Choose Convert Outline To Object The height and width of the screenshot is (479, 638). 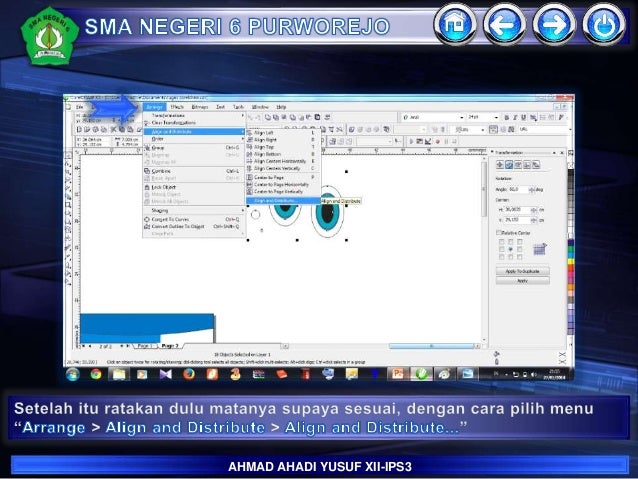[194, 226]
